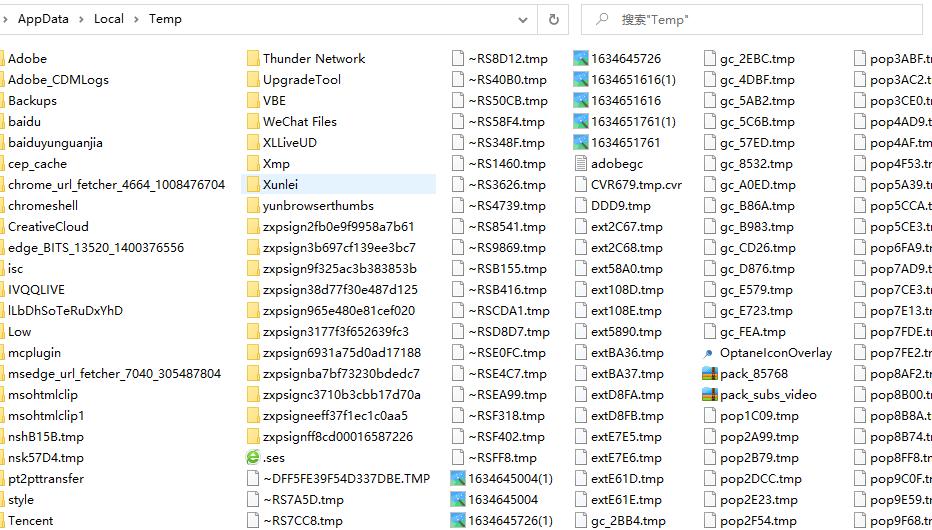
Task: Select Local in the breadcrumb path
Action: pos(109,19)
